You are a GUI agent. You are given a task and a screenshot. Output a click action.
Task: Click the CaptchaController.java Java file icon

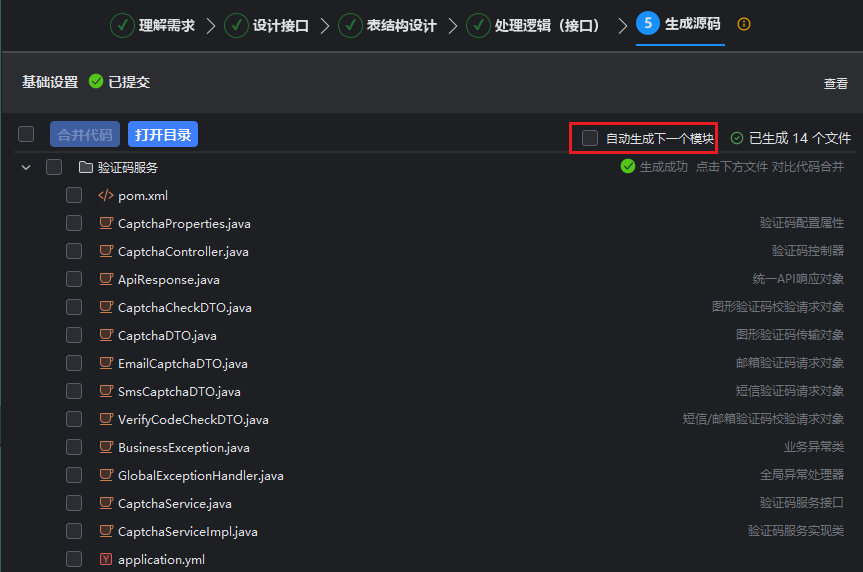tap(105, 252)
